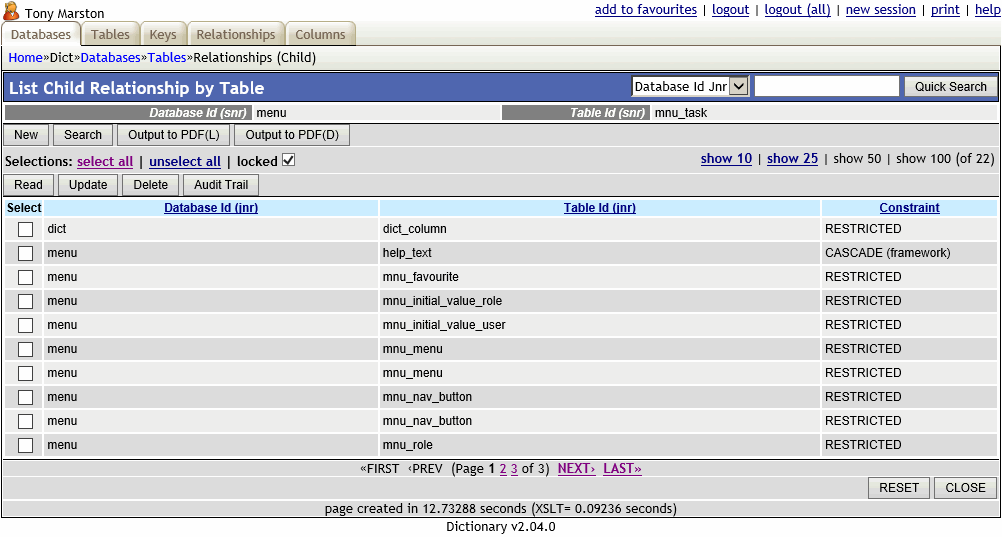Click add to favourites link
The image size is (1002, 537).
point(645,10)
